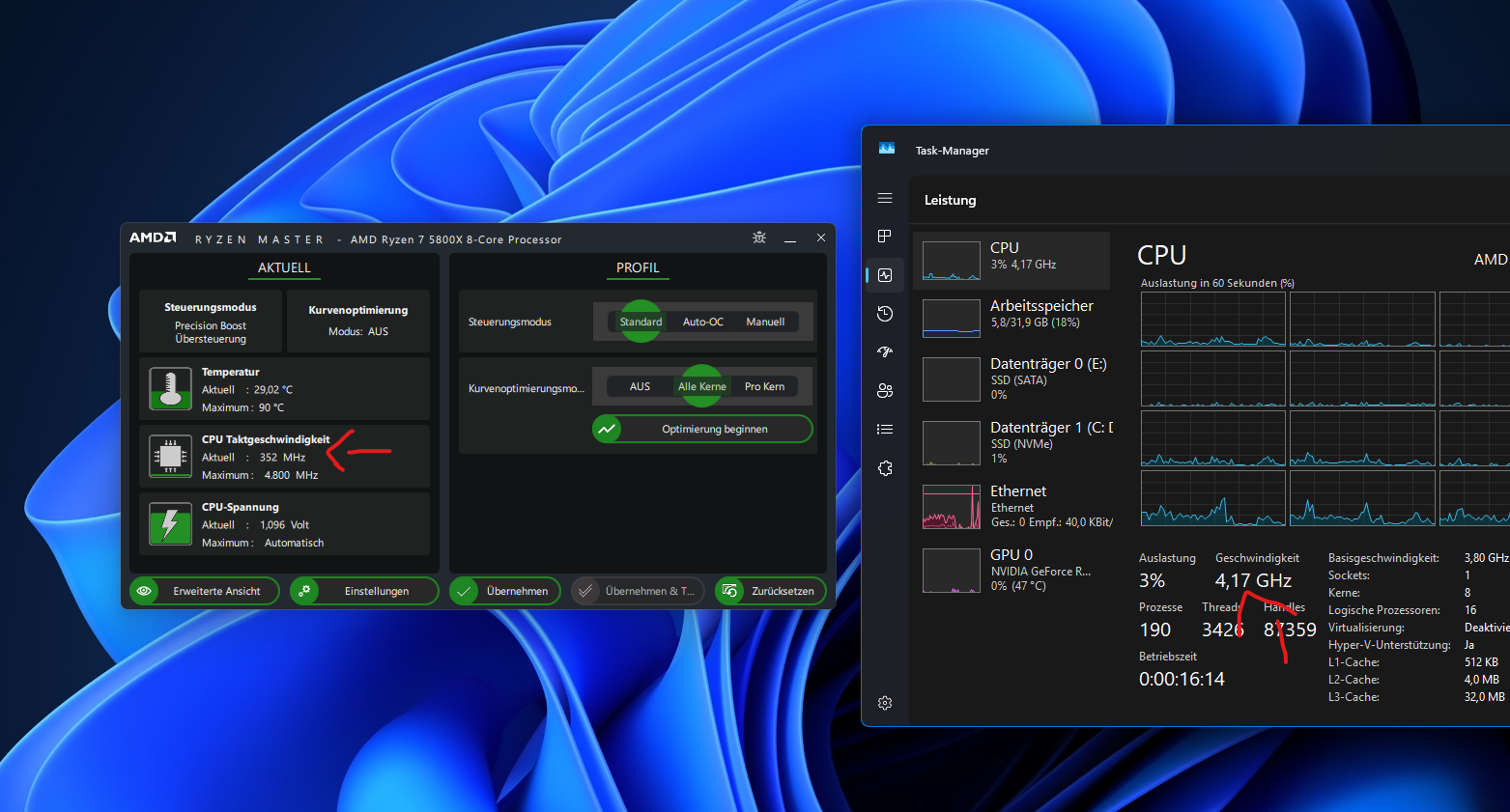Image resolution: width=1510 pixels, height=812 pixels.
Task: Open Benutzer users icon in Task Manager sidebar
Action: point(885,391)
